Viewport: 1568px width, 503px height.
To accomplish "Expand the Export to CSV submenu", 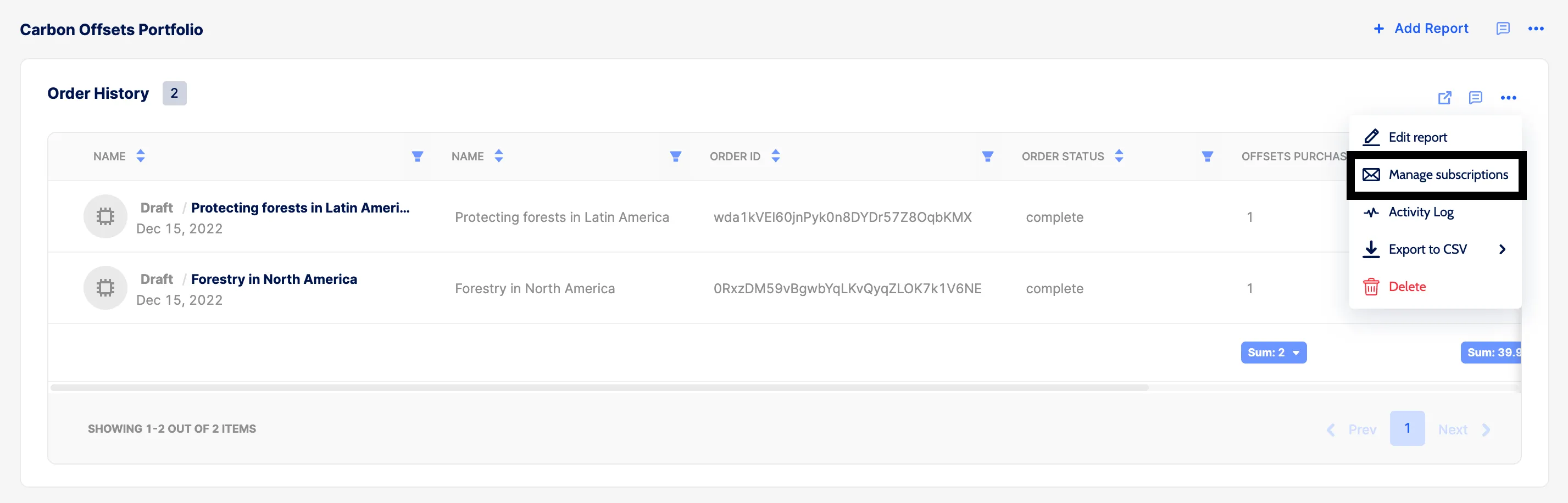I will point(1502,249).
